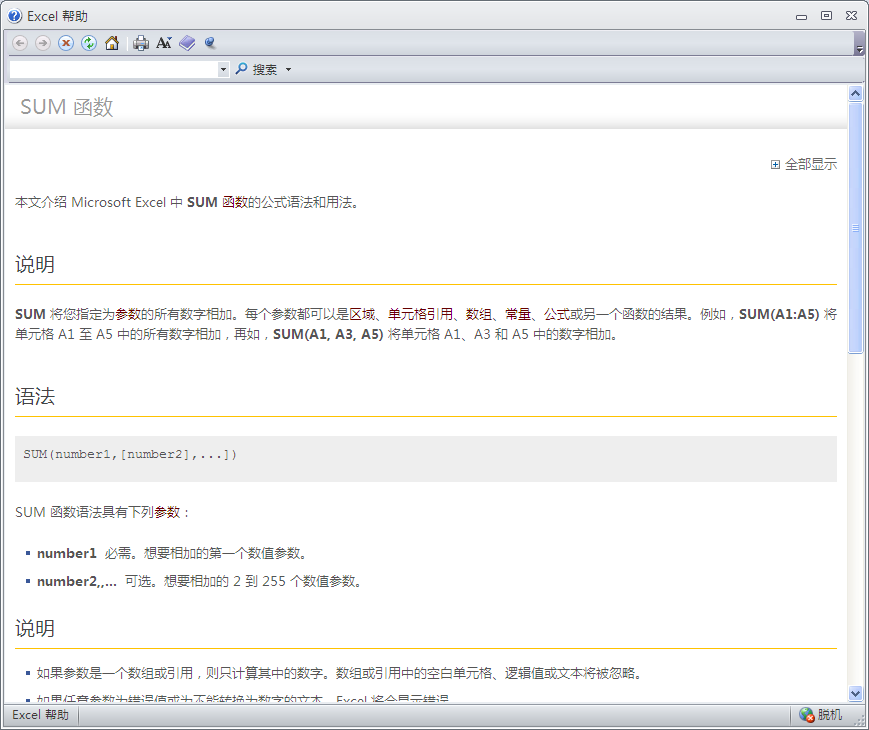Expand all sections with 全部显示
Viewport: 869px width, 730px height.
click(804, 164)
